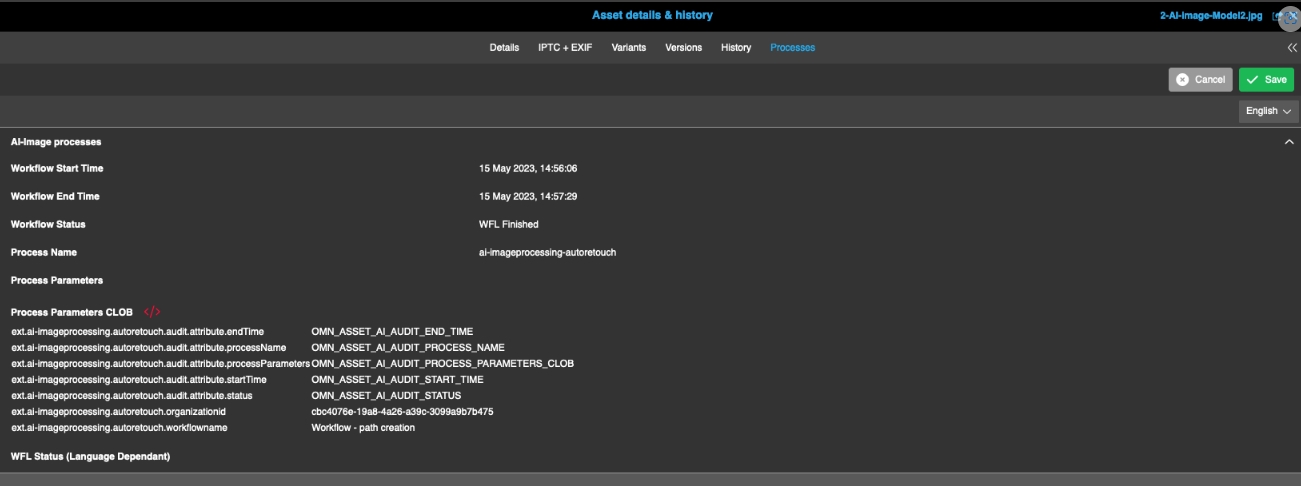Show the History tab
The width and height of the screenshot is (1301, 486).
click(735, 48)
